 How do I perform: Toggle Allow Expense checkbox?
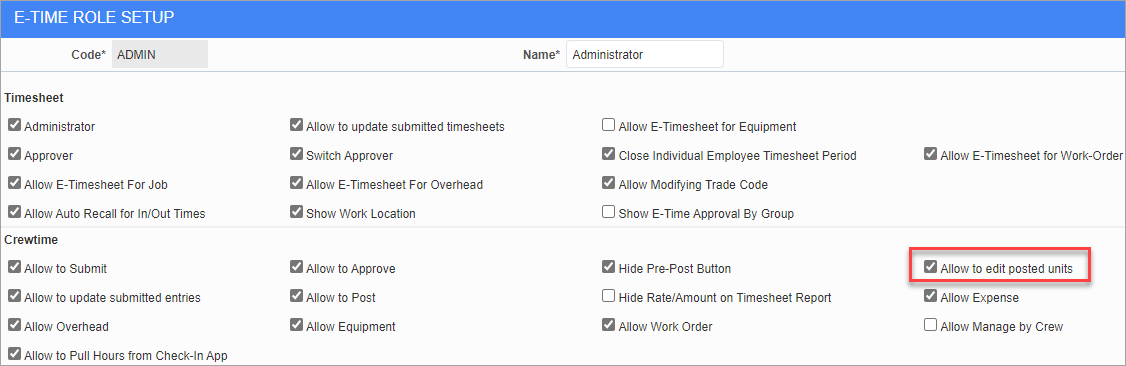point(930,296)
